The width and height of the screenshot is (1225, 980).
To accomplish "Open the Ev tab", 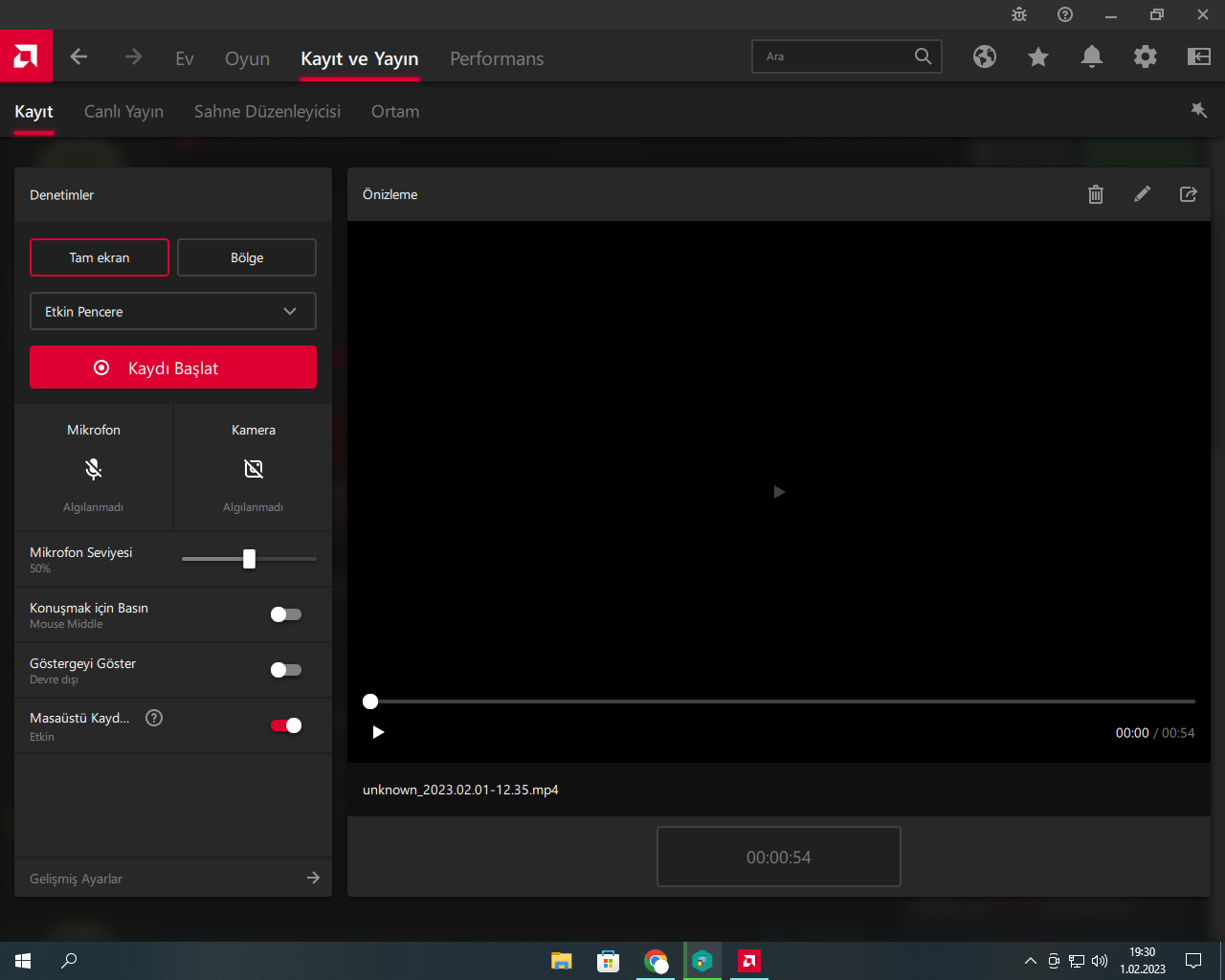I will tap(185, 58).
